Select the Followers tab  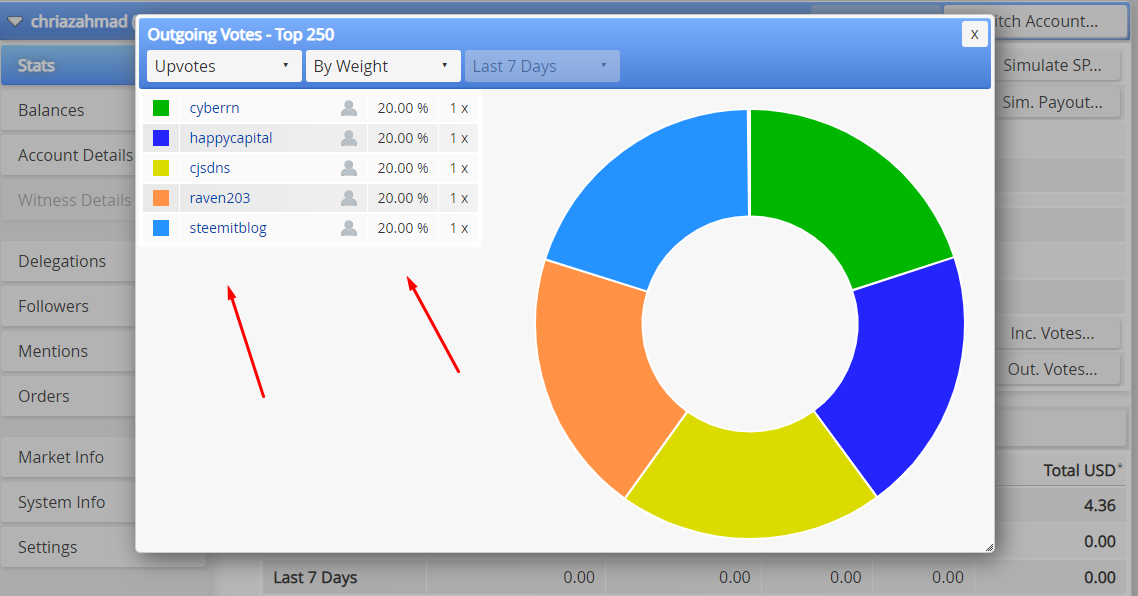pos(68,306)
